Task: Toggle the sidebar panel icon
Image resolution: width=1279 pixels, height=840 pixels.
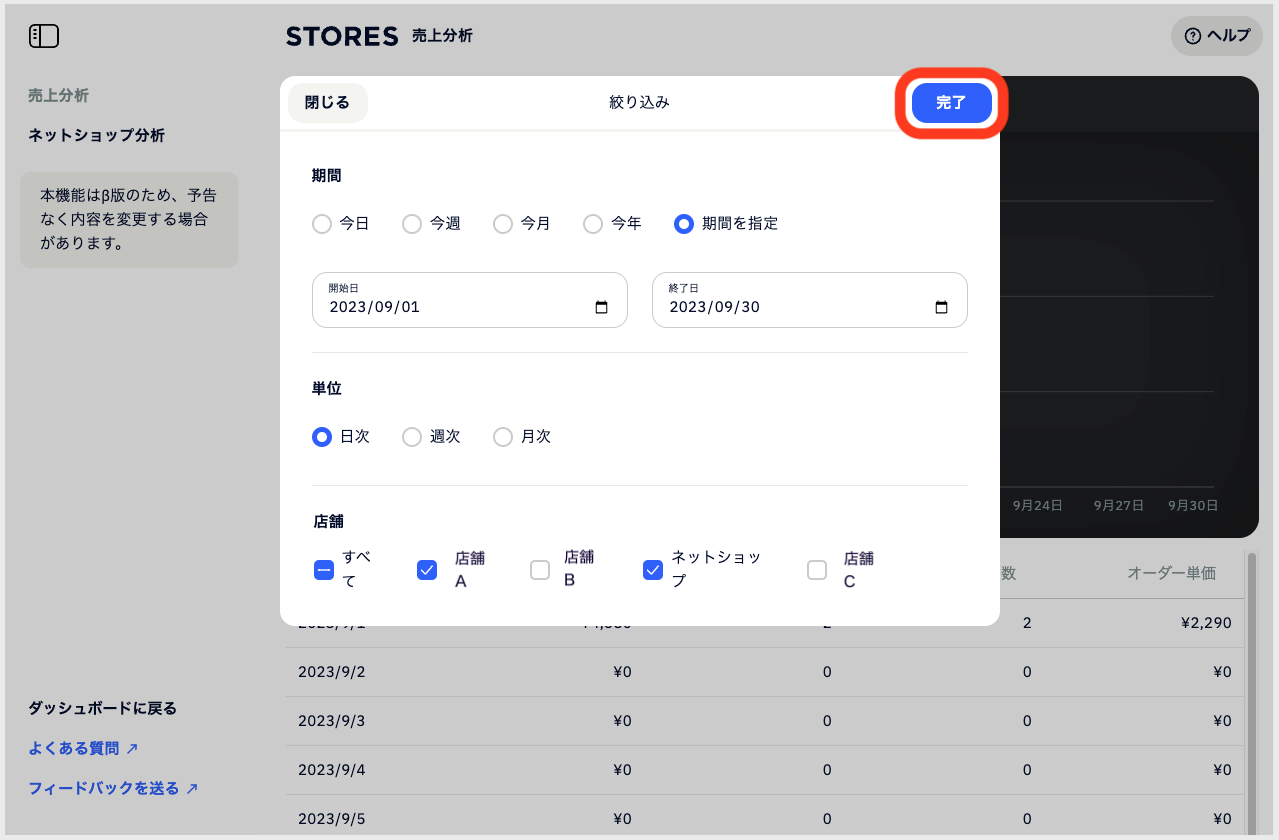Action: [x=44, y=36]
